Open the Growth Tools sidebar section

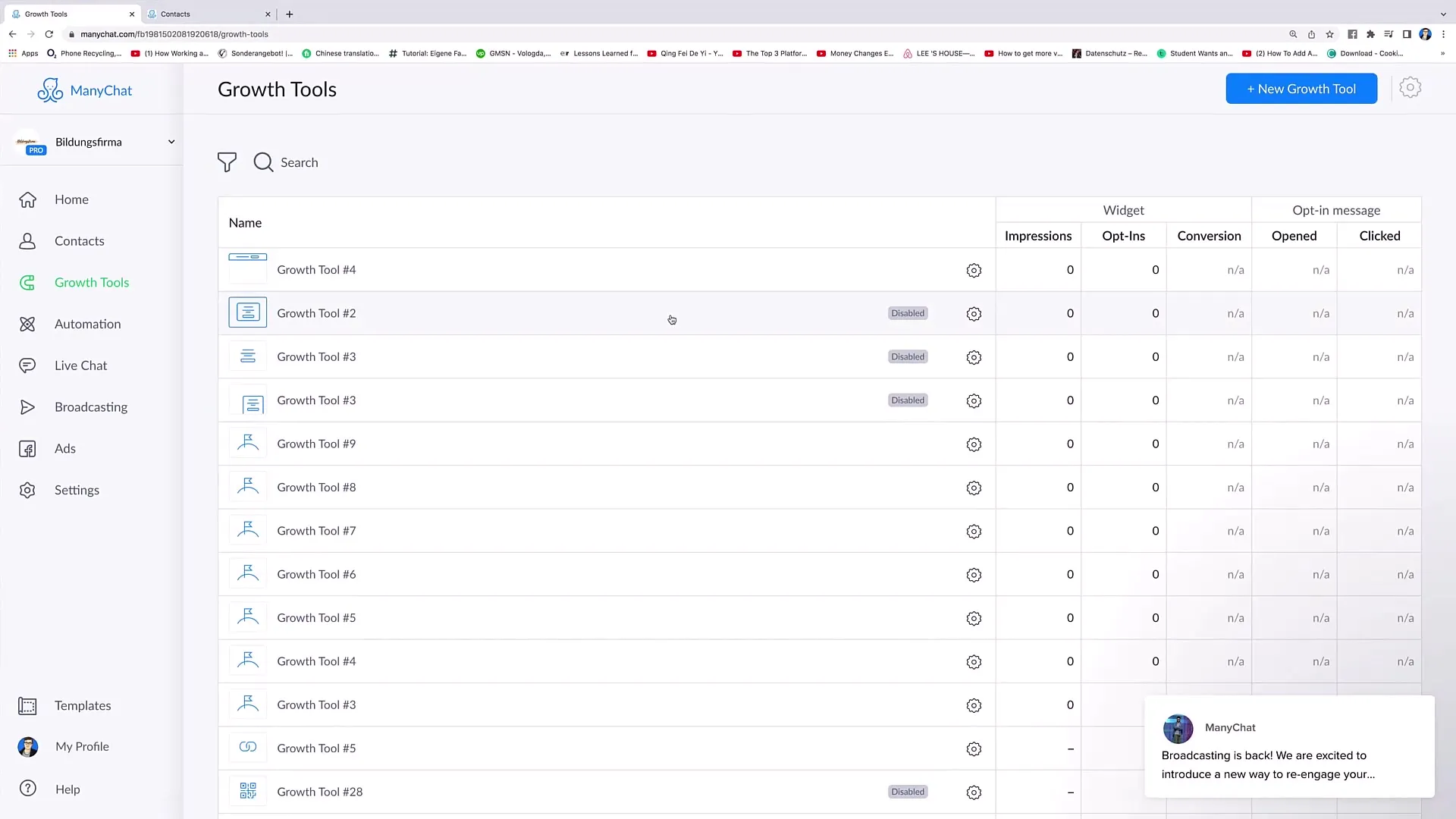click(x=92, y=282)
